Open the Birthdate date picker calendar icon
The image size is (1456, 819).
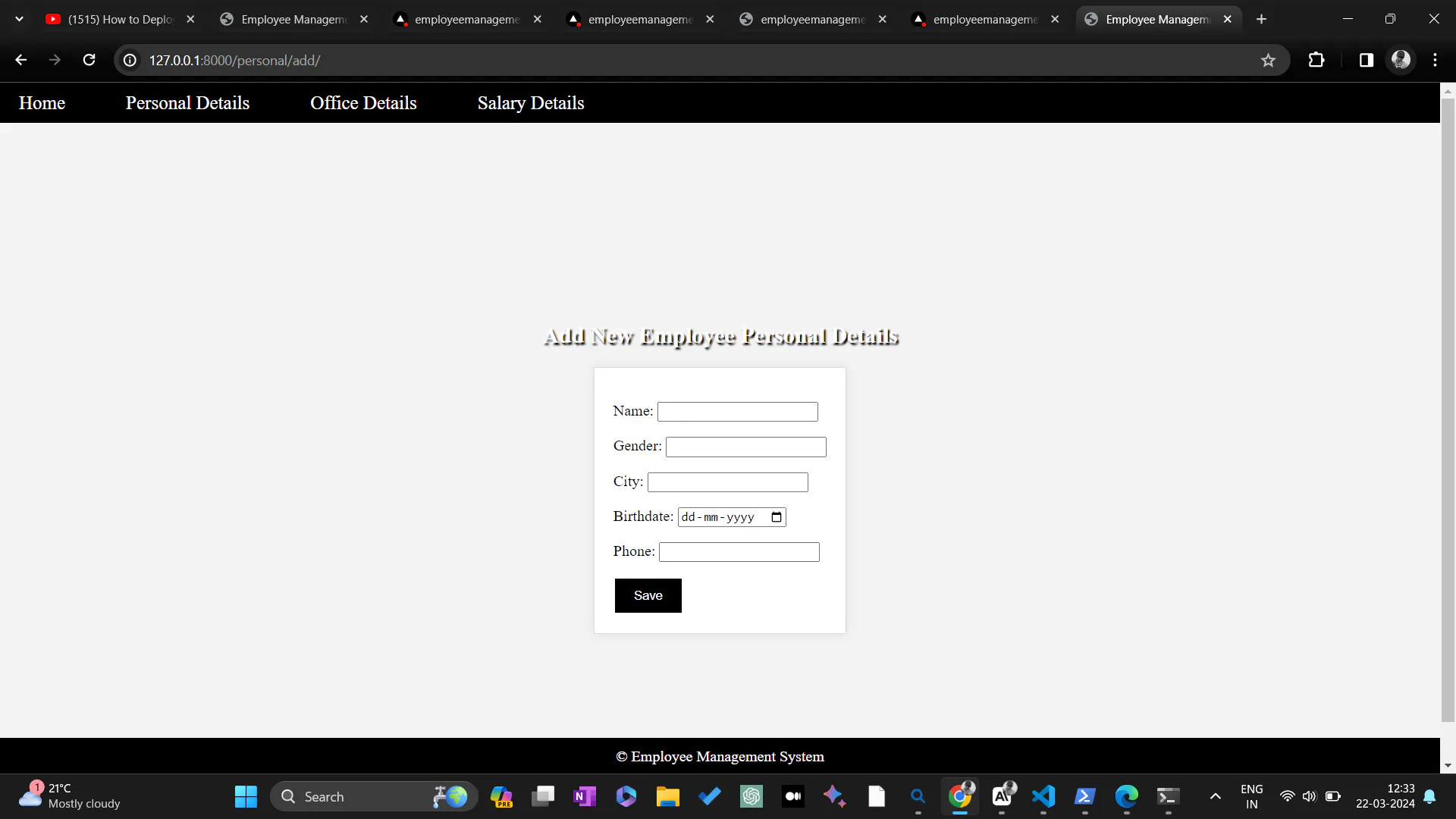[775, 516]
